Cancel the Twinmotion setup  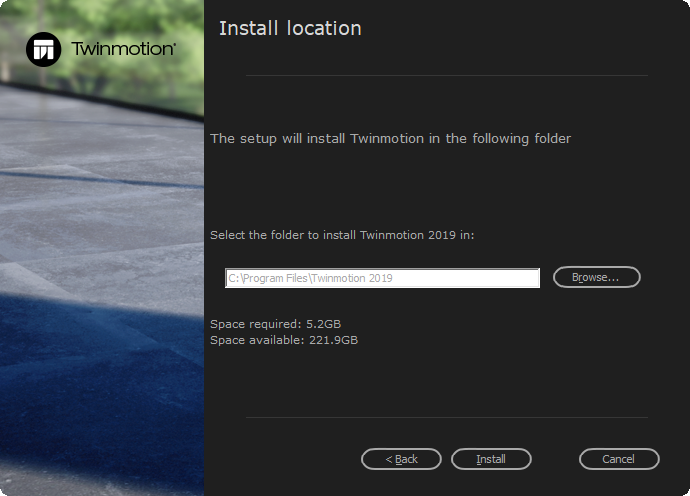tap(619, 459)
